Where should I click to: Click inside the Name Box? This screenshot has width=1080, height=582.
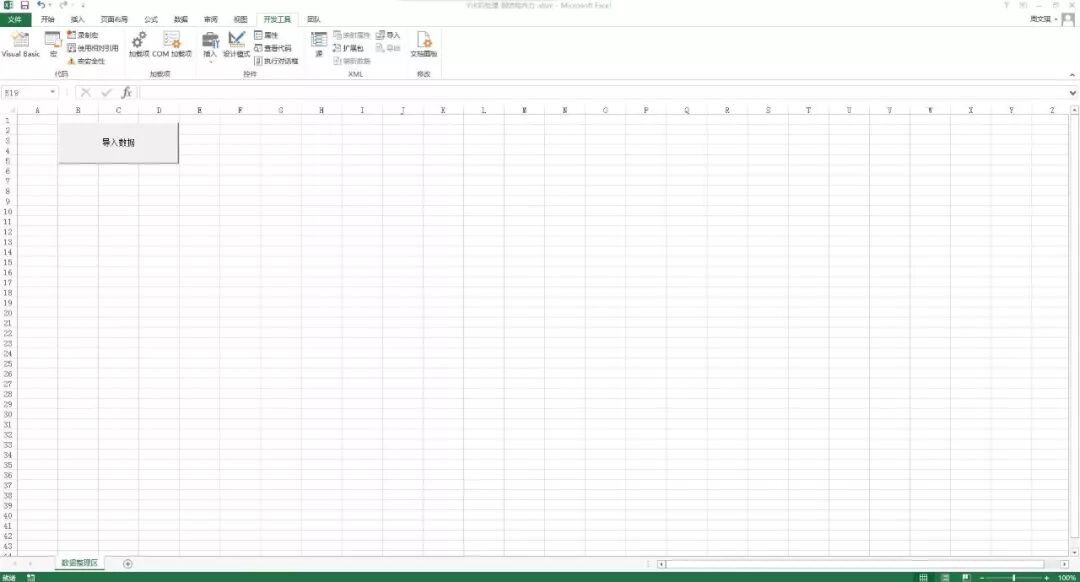click(x=25, y=92)
